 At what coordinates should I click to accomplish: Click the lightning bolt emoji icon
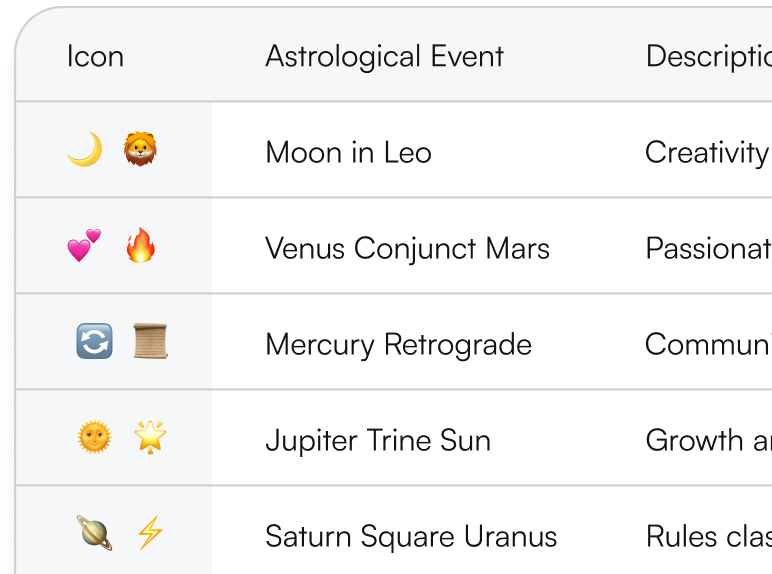(x=150, y=534)
